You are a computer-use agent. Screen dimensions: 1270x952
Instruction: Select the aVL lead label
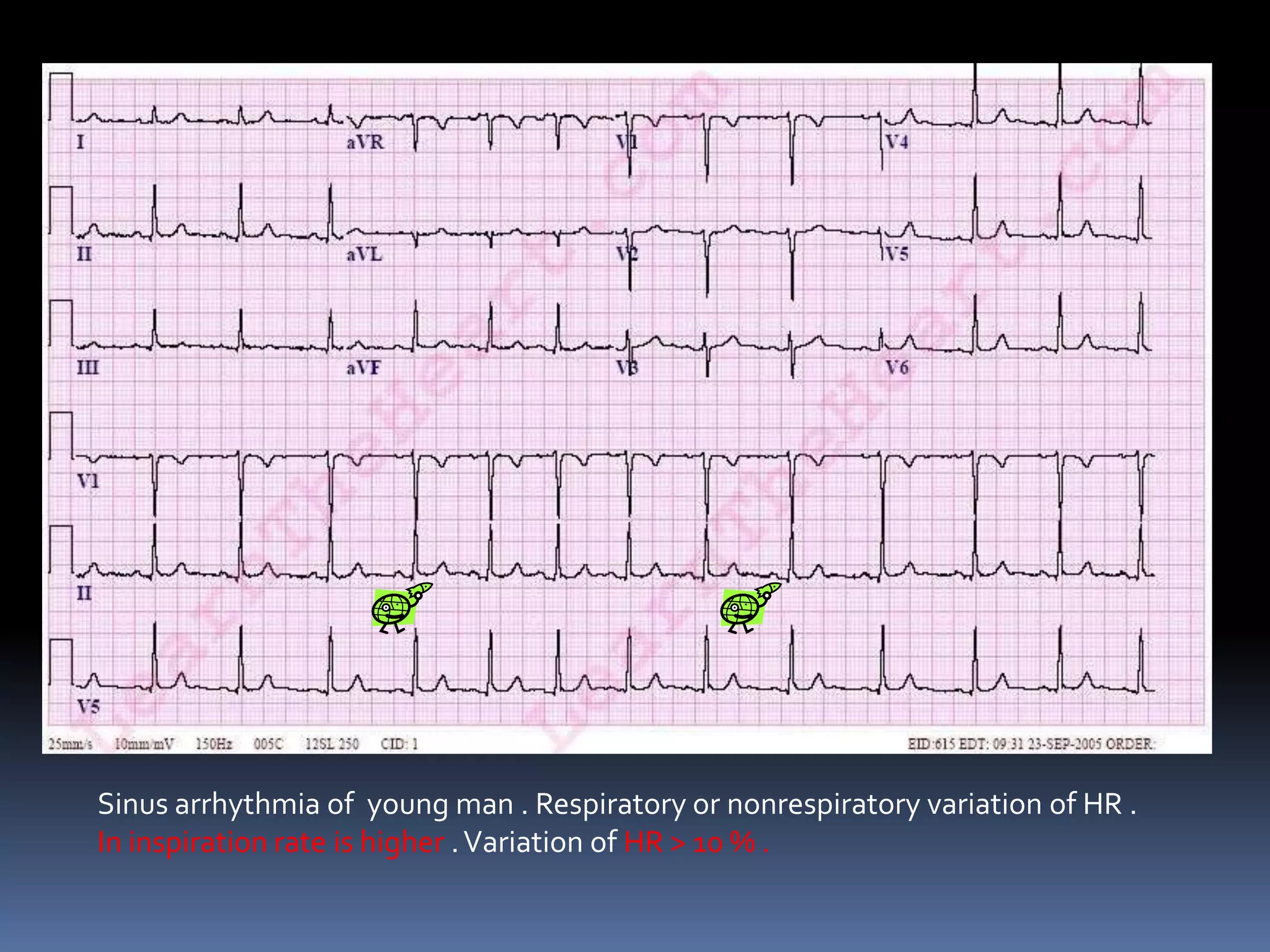[364, 255]
